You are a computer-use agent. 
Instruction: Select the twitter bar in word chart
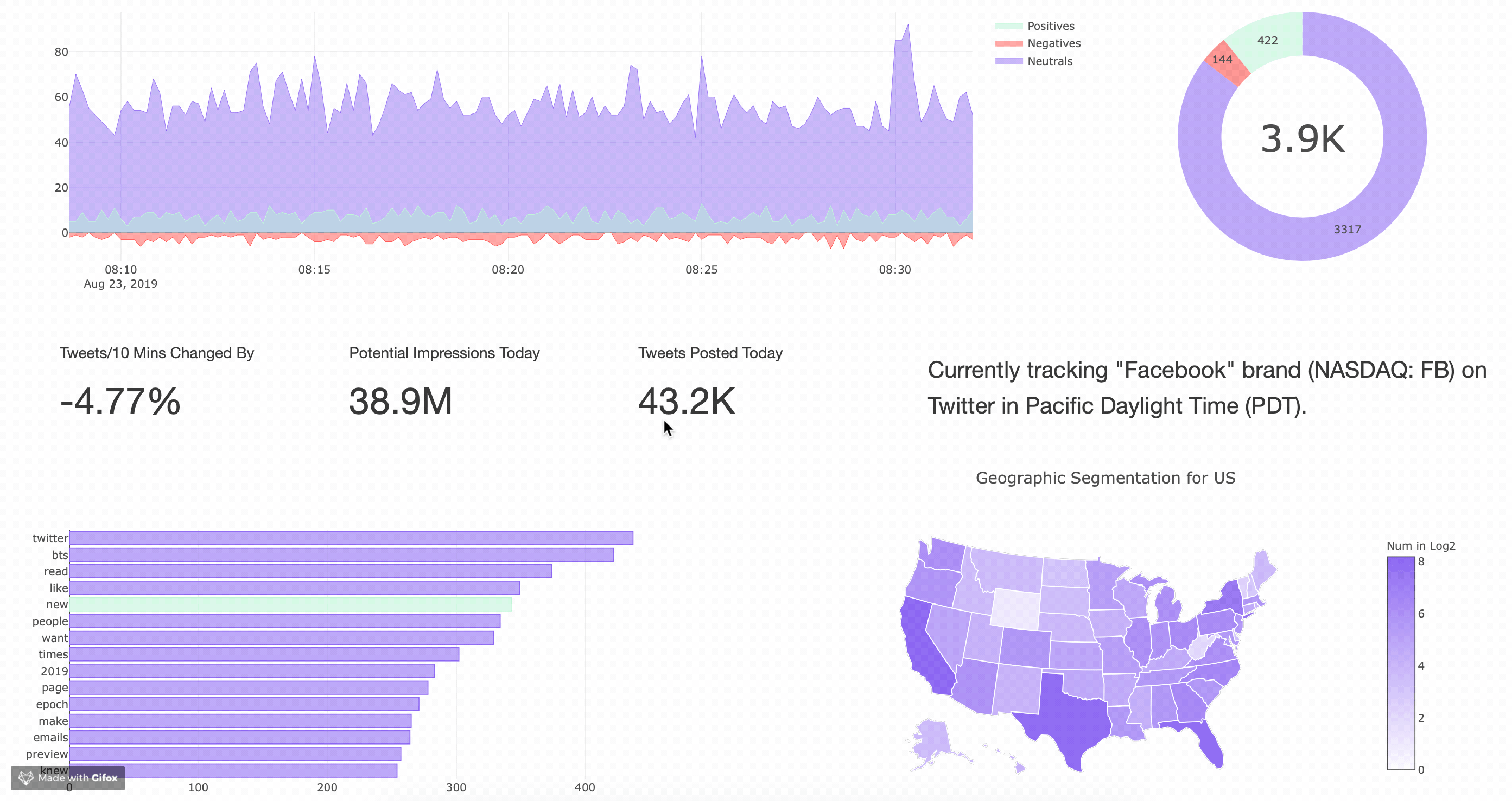point(351,538)
